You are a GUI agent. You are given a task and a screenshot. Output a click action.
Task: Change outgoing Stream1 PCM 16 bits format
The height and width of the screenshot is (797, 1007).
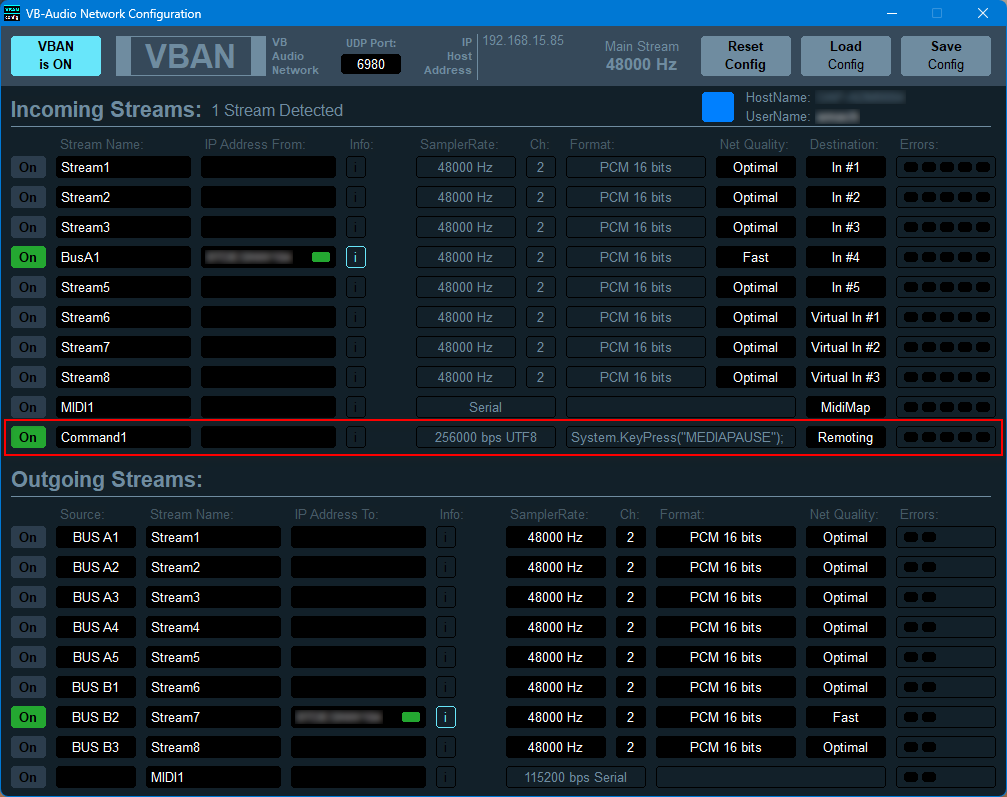726,538
